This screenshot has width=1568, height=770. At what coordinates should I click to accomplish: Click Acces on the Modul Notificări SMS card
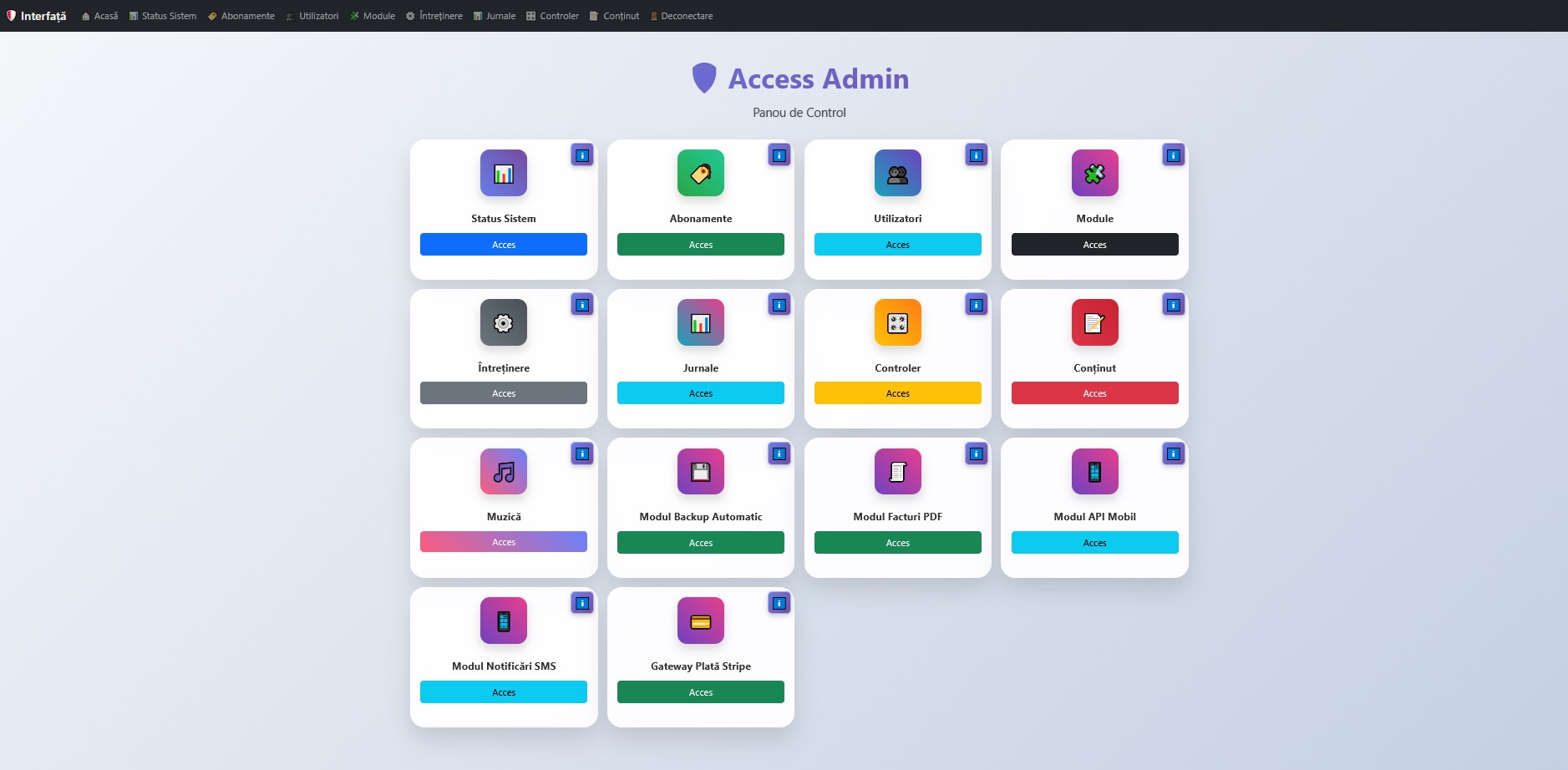503,691
